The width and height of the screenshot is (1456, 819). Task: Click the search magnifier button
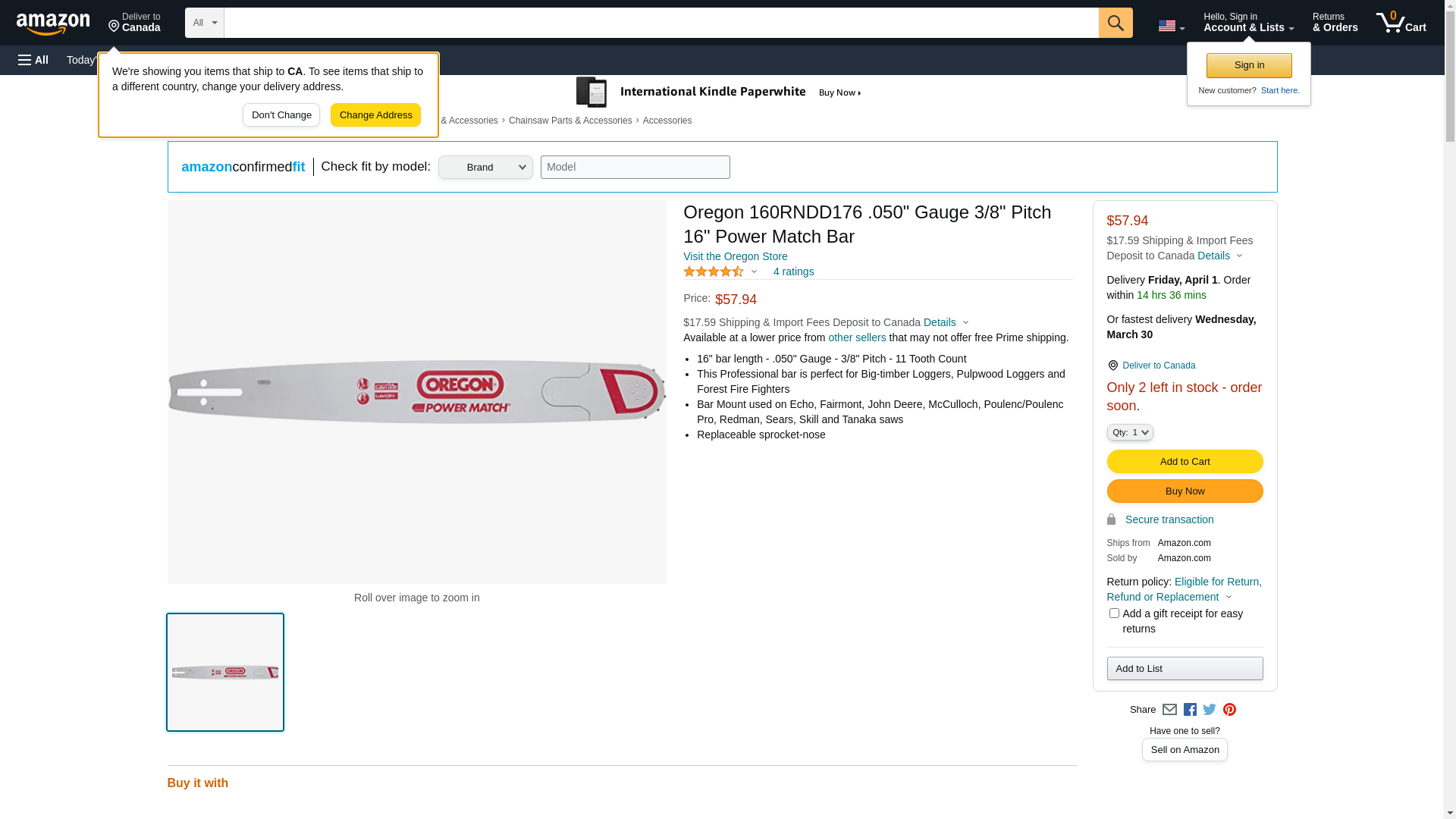tap(1115, 23)
